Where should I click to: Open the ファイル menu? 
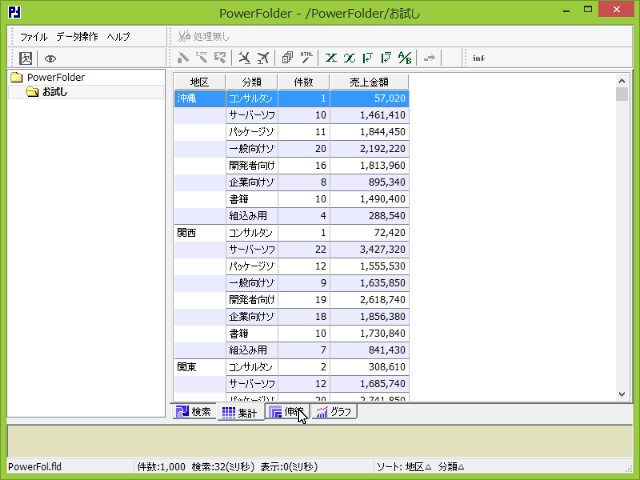tap(34, 37)
